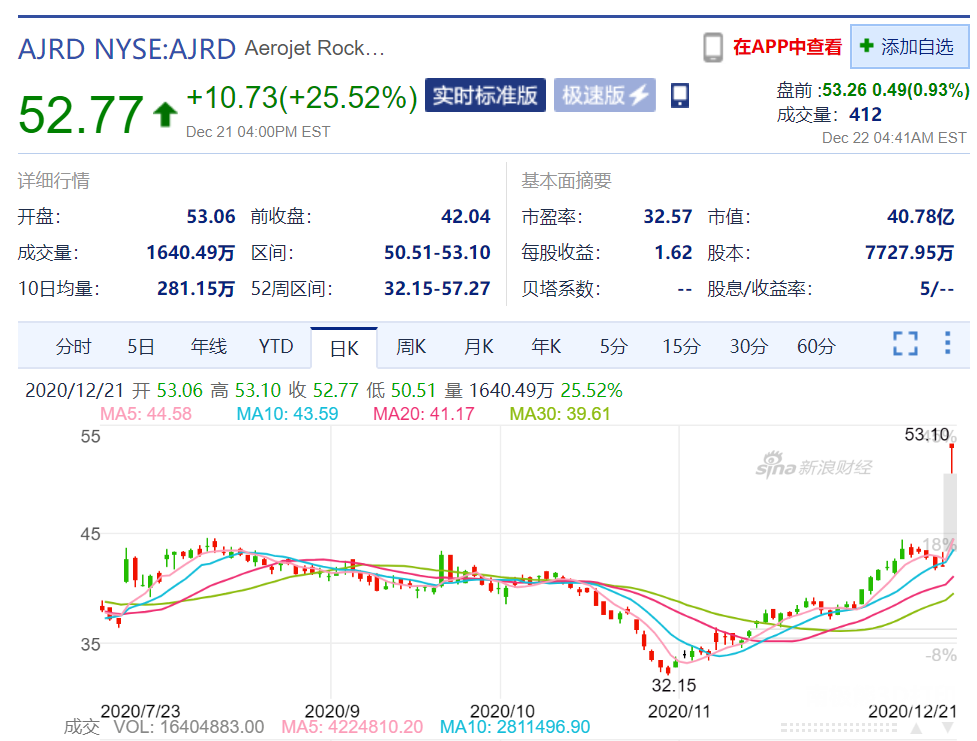The image size is (977, 741).
Task: Click the volume MA5: 4224810.20 label
Action: click(x=352, y=727)
